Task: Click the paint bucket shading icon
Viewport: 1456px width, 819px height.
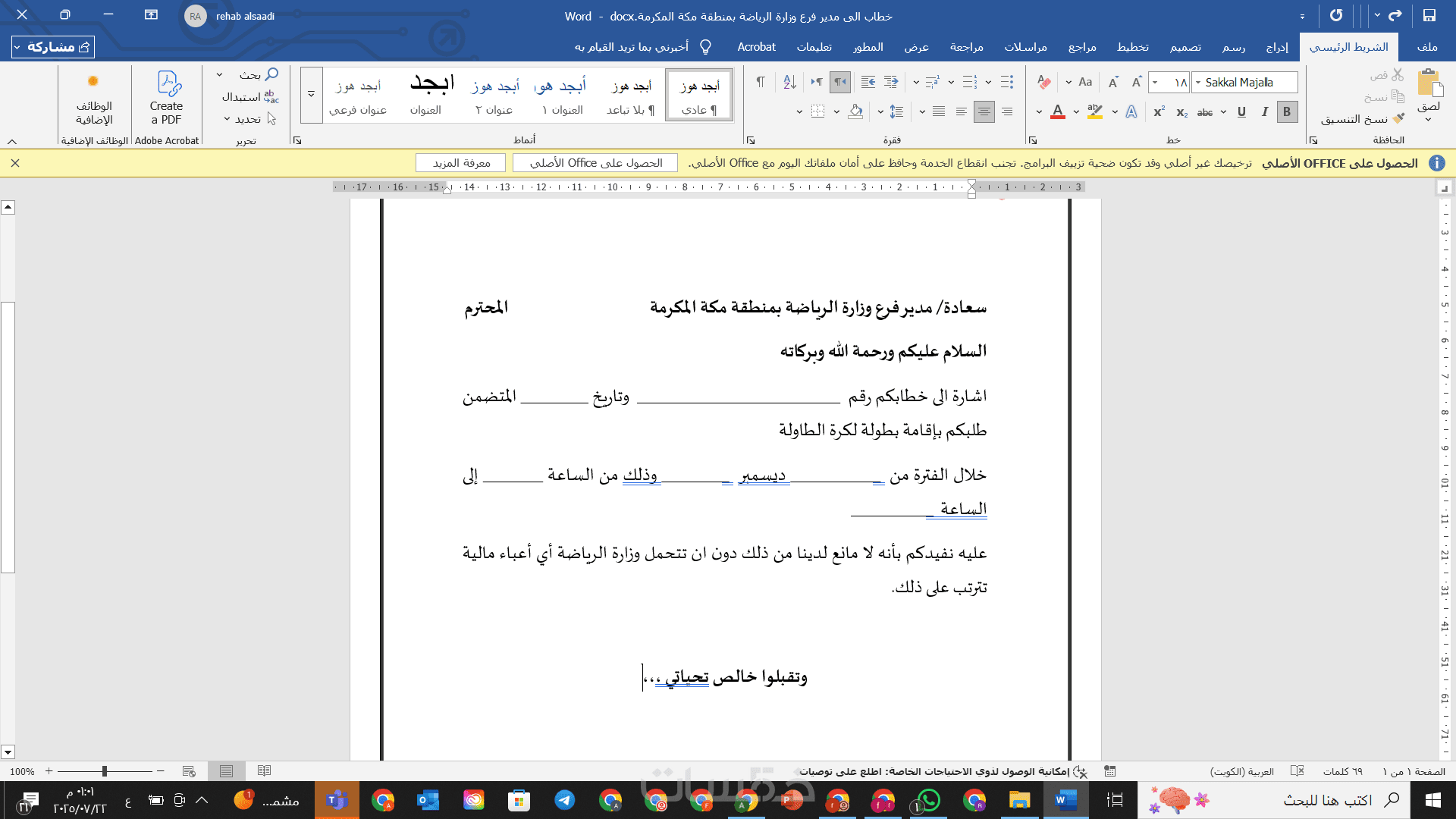Action: point(855,112)
